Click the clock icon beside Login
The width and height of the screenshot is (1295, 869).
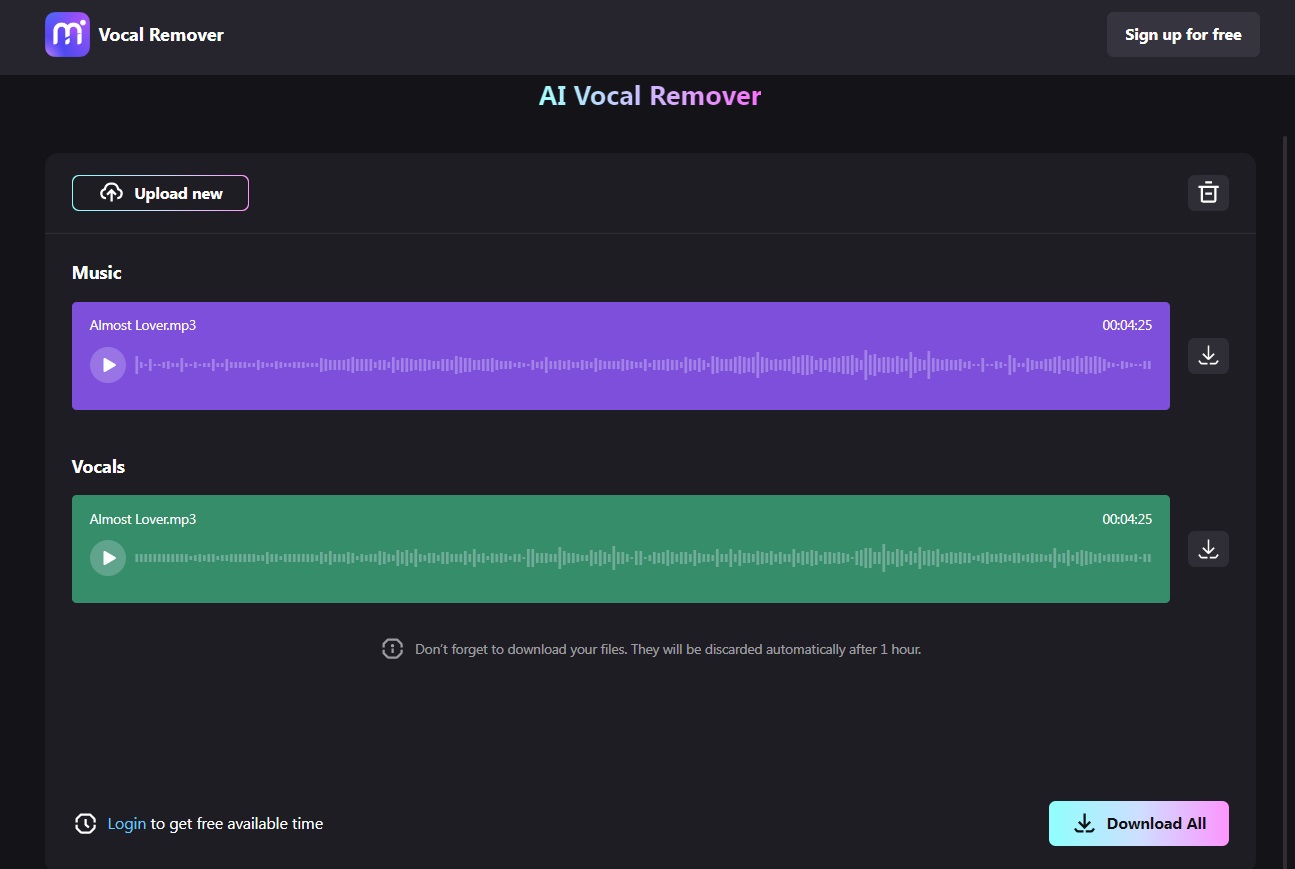(86, 824)
